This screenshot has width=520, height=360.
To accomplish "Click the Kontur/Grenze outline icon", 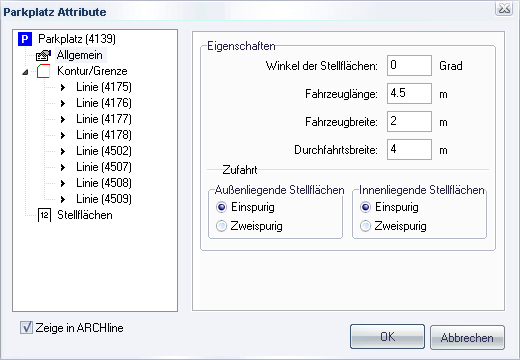I will tap(43, 71).
